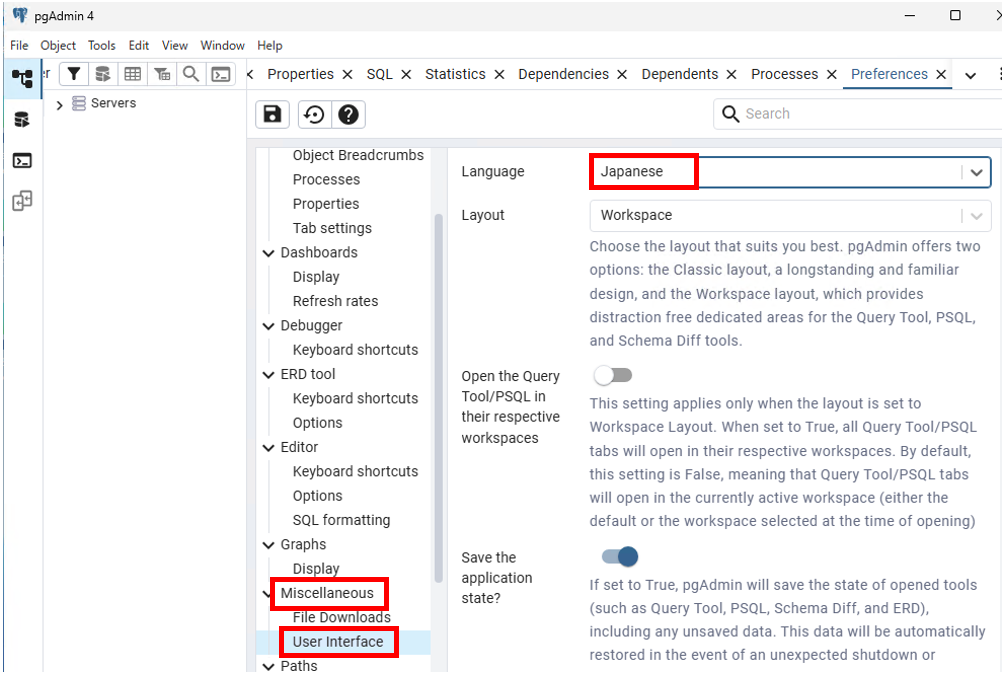Close the Properties tab
This screenshot has height=677, width=1007.
click(x=347, y=75)
